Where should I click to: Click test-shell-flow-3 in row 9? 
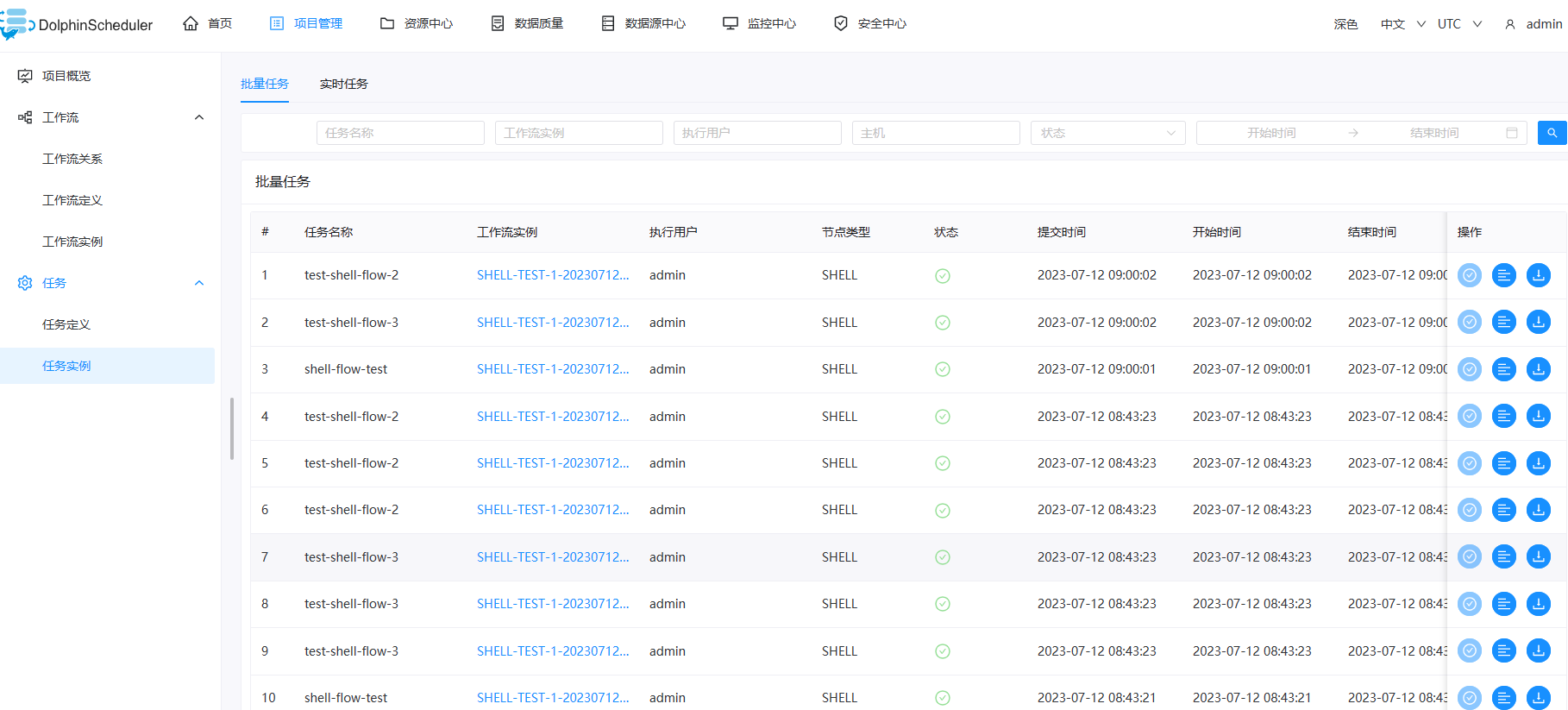(x=351, y=651)
